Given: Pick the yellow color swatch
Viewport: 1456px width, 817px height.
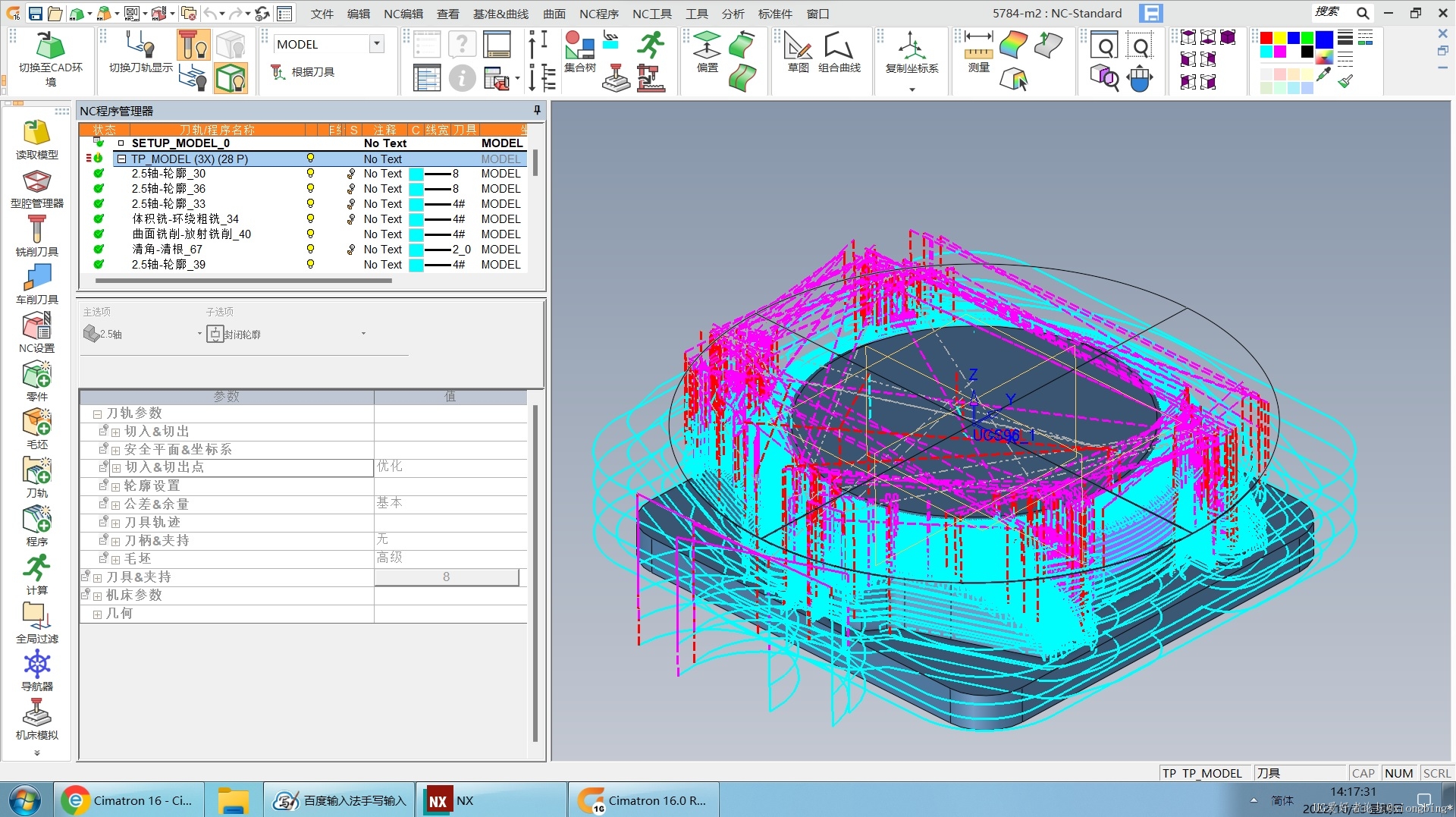Looking at the screenshot, I should pos(1280,38).
